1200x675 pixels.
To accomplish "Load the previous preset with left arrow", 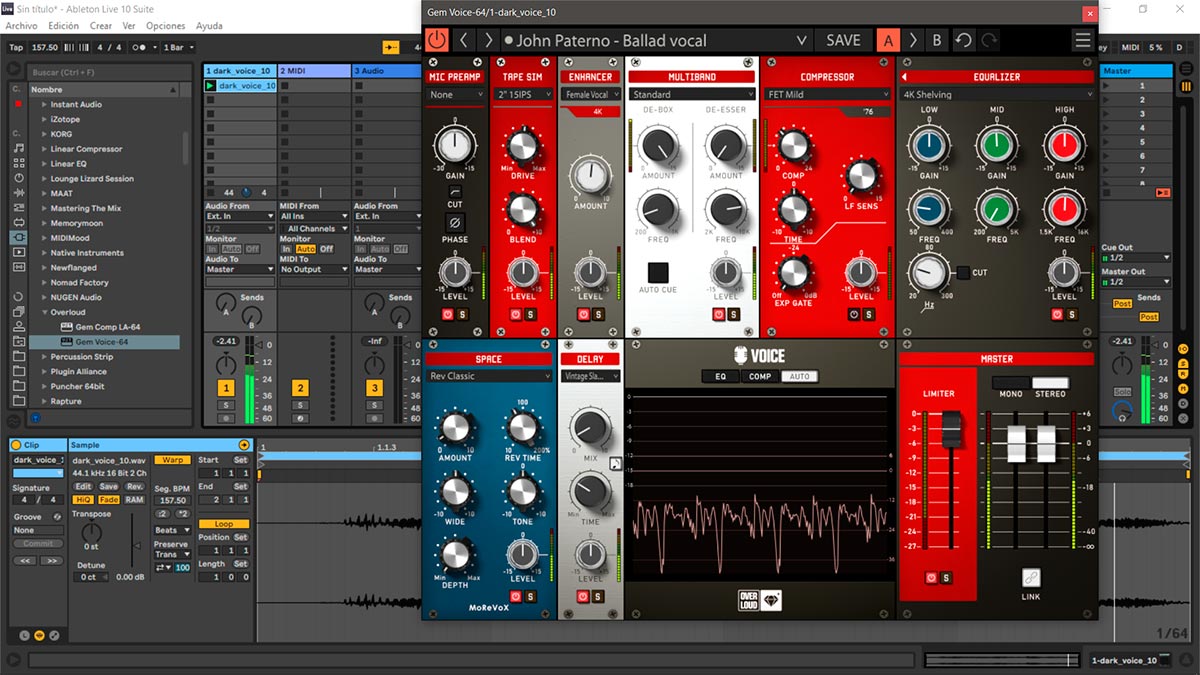I will point(463,40).
